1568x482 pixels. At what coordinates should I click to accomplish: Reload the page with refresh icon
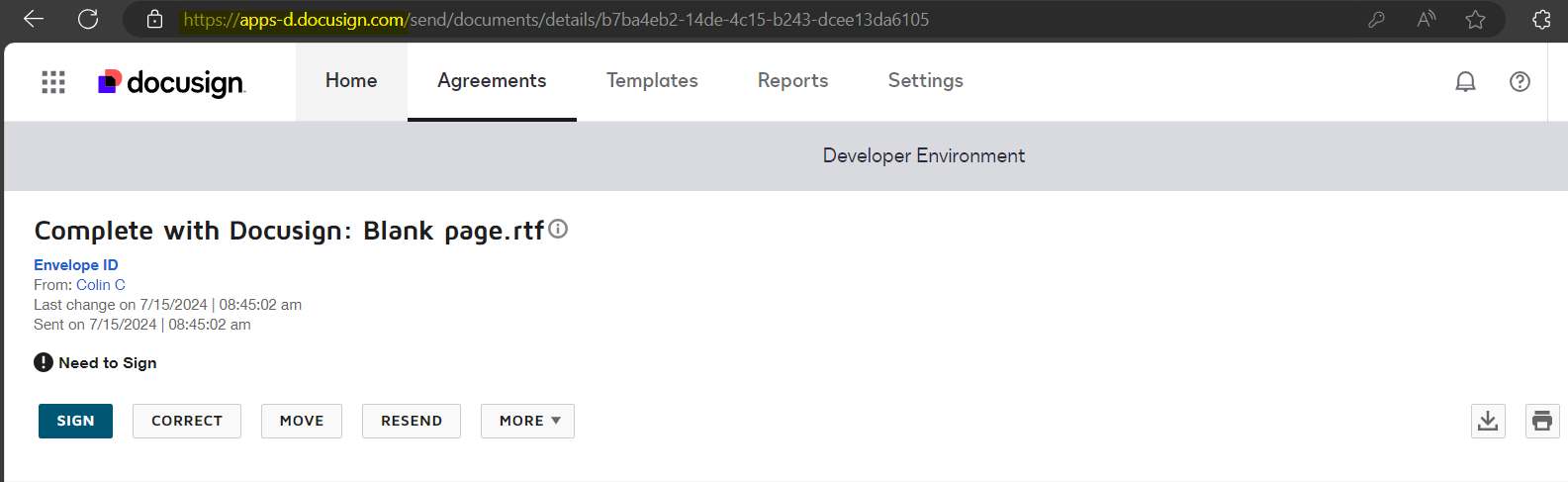88,19
